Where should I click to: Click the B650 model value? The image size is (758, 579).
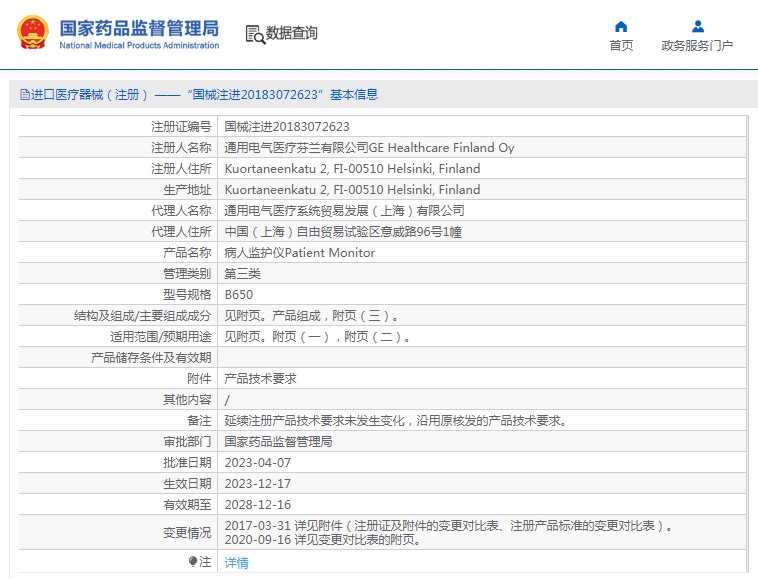[239, 295]
